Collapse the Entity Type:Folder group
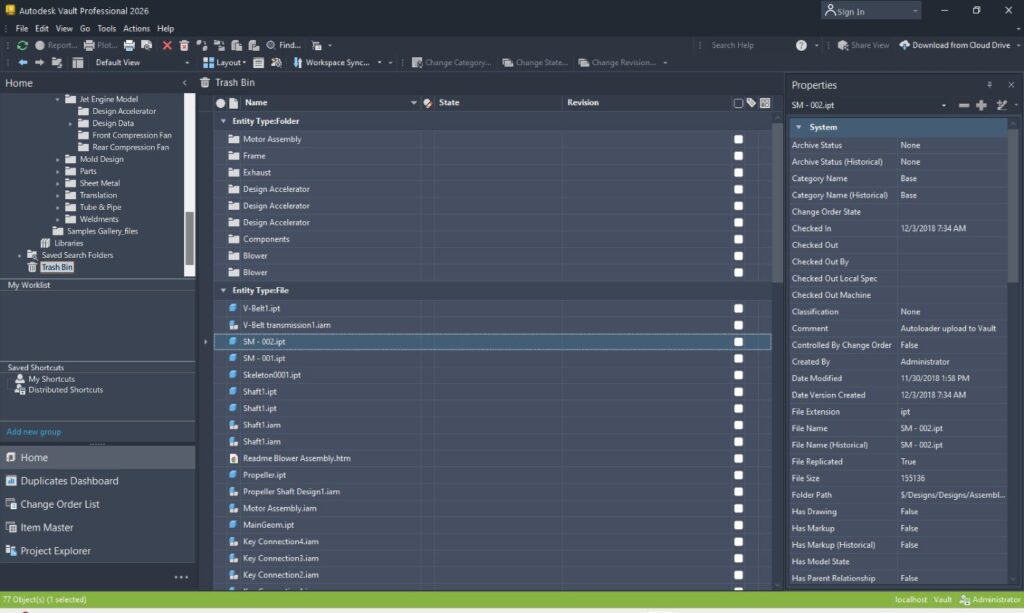Viewport: 1024px width, 613px height. [223, 121]
